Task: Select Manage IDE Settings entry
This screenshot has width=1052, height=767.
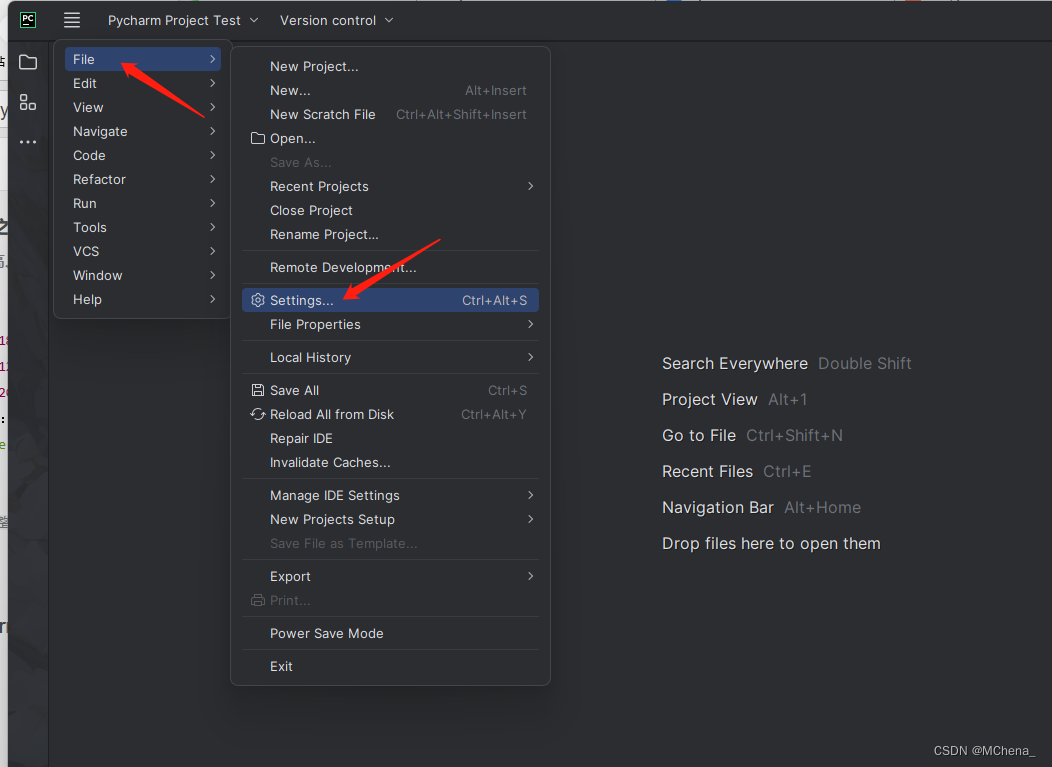Action: [390, 495]
